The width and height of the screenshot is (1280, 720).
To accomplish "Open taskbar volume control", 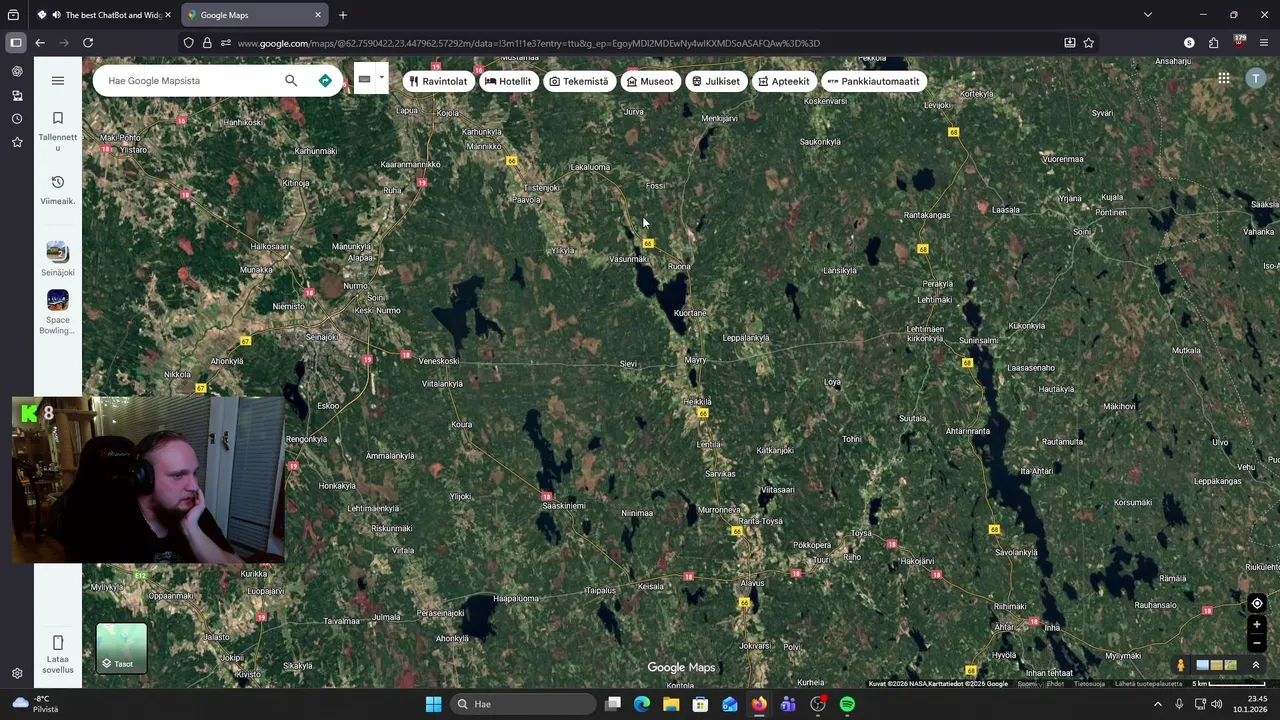I will click(x=1217, y=704).
